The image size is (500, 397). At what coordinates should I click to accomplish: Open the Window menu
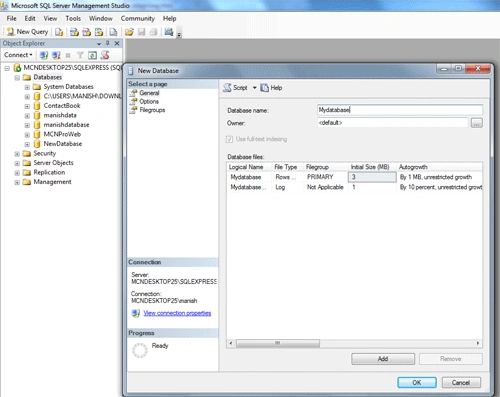pos(100,18)
